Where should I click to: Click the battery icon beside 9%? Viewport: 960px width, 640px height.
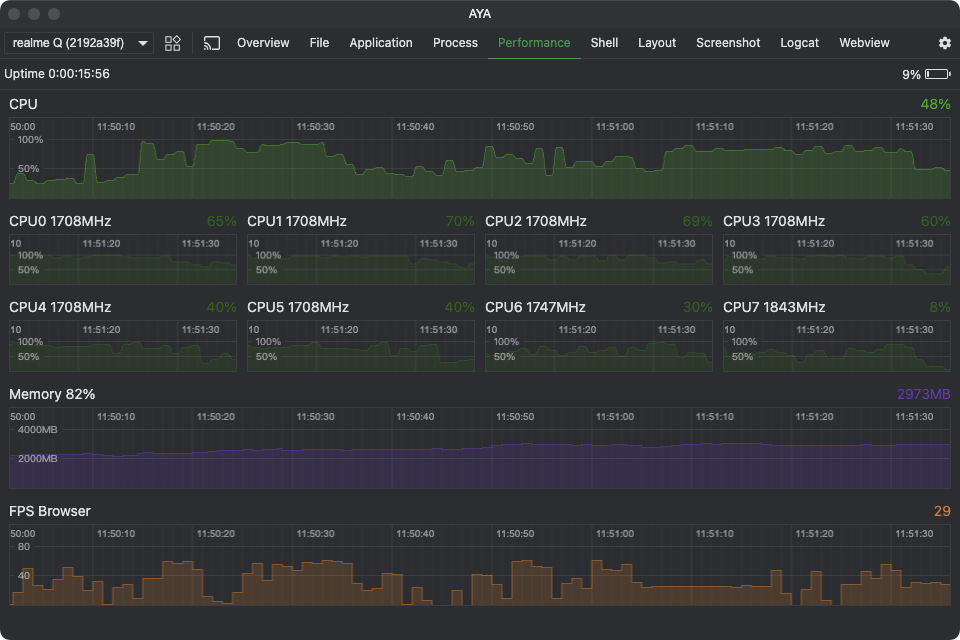click(937, 74)
